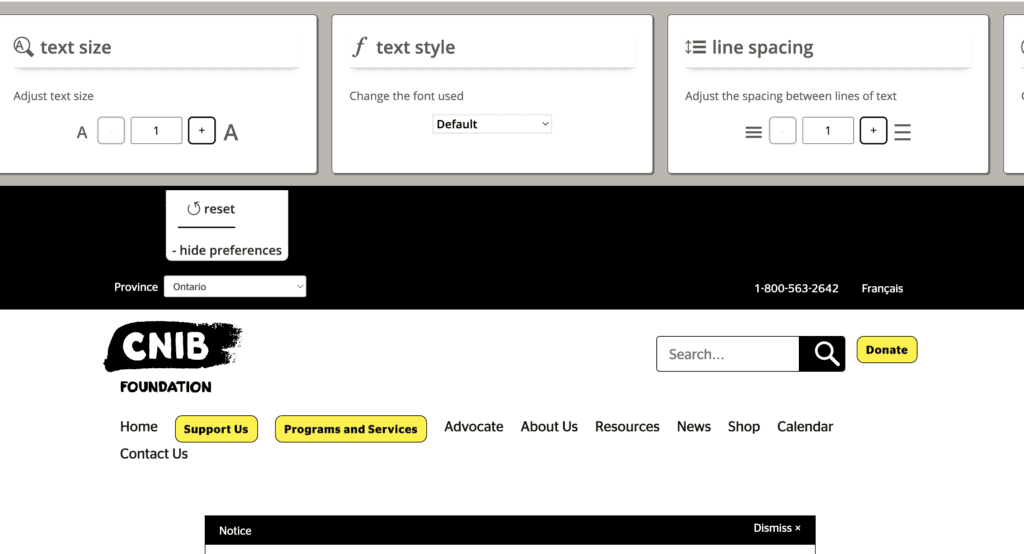This screenshot has width=1024, height=554.
Task: Dismiss the Notice banner
Action: click(x=777, y=528)
